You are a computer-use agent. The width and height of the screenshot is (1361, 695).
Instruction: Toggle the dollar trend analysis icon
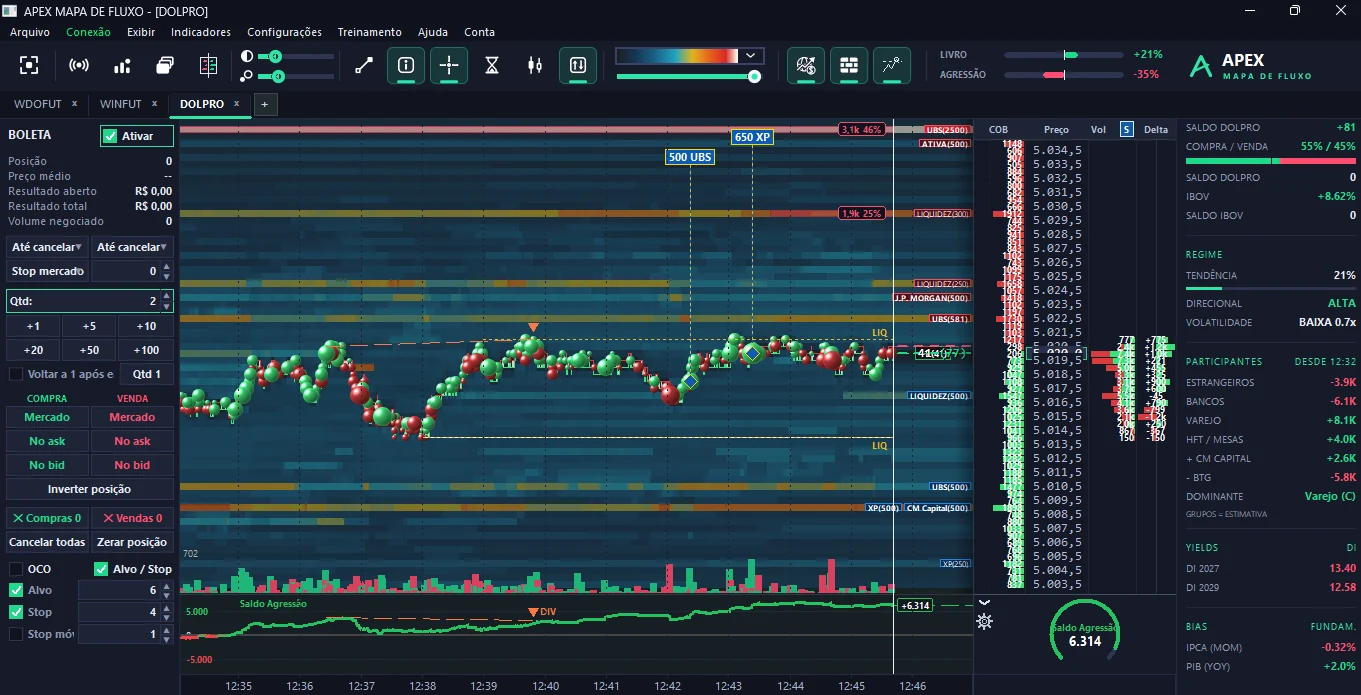(x=806, y=66)
